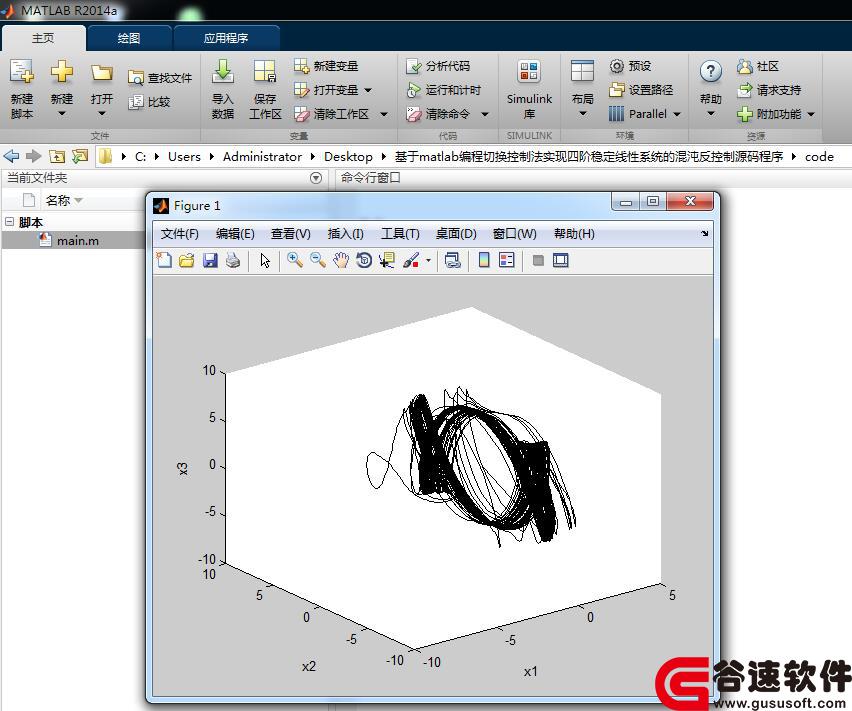The height and width of the screenshot is (711, 852).
Task: Click the Layout (布局) icon
Action: click(x=582, y=72)
